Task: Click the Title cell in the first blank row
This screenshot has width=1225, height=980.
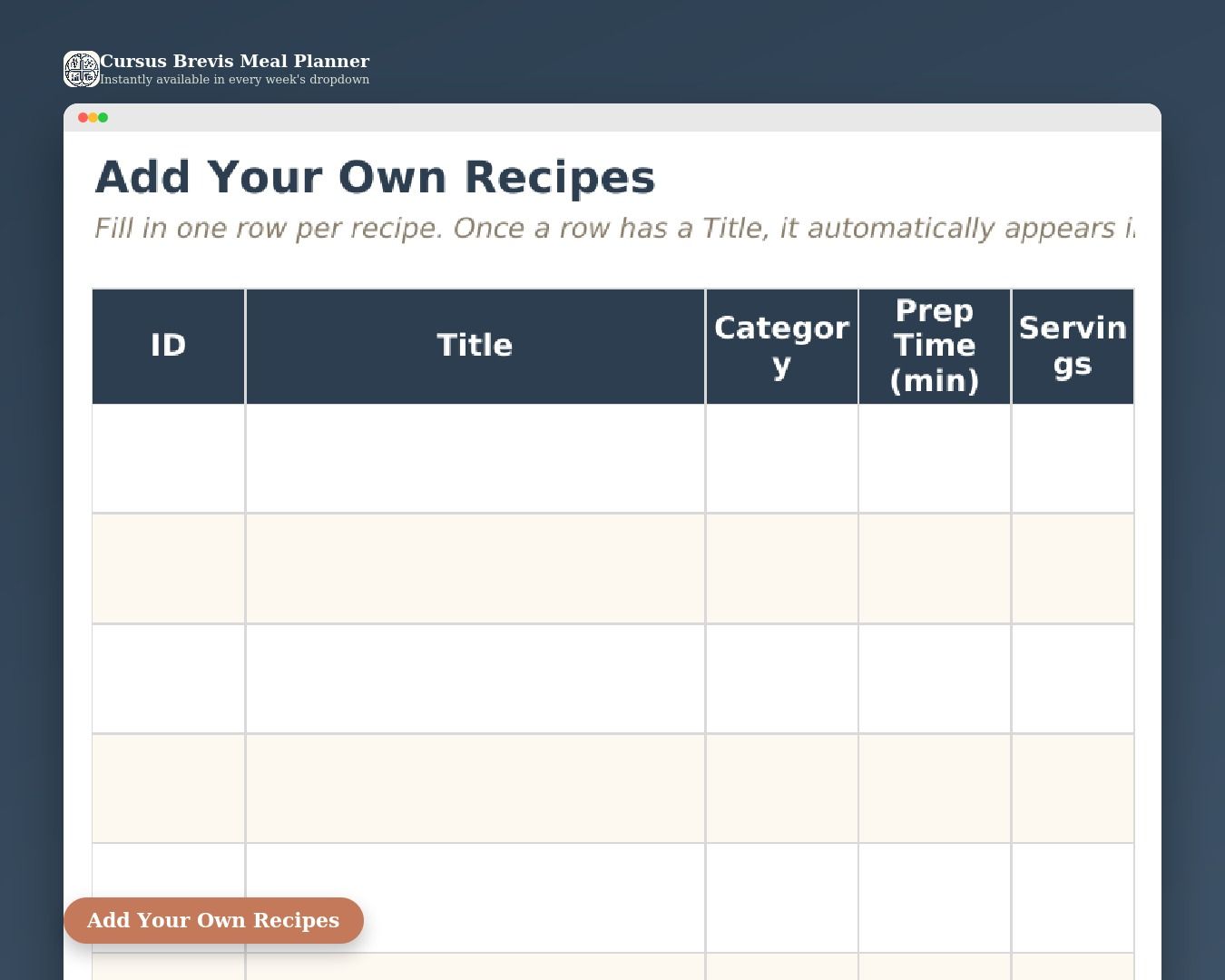Action: pos(475,458)
